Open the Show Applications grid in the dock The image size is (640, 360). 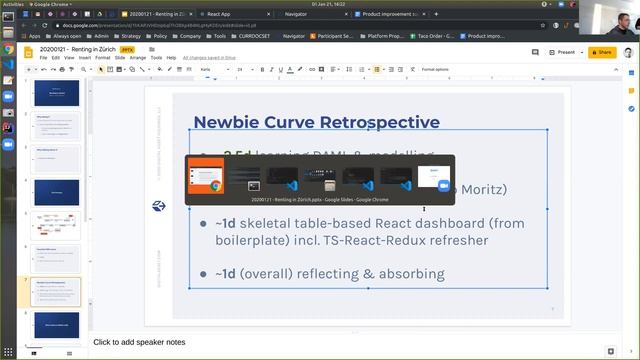8,352
